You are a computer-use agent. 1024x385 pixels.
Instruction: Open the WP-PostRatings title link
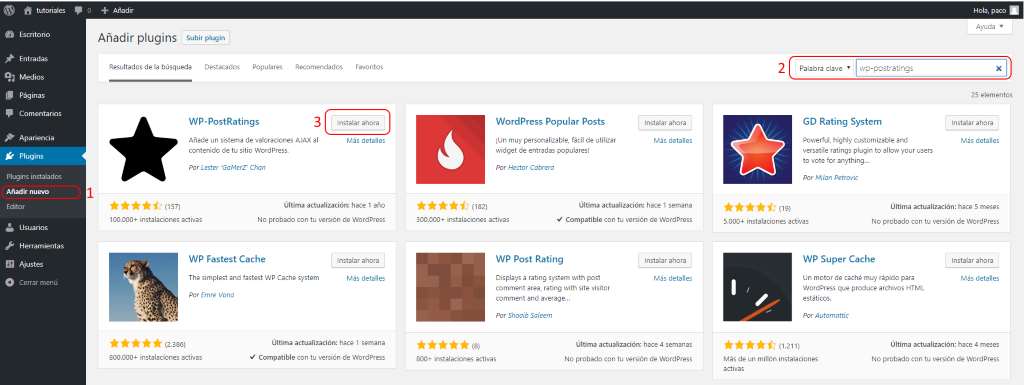tap(224, 121)
